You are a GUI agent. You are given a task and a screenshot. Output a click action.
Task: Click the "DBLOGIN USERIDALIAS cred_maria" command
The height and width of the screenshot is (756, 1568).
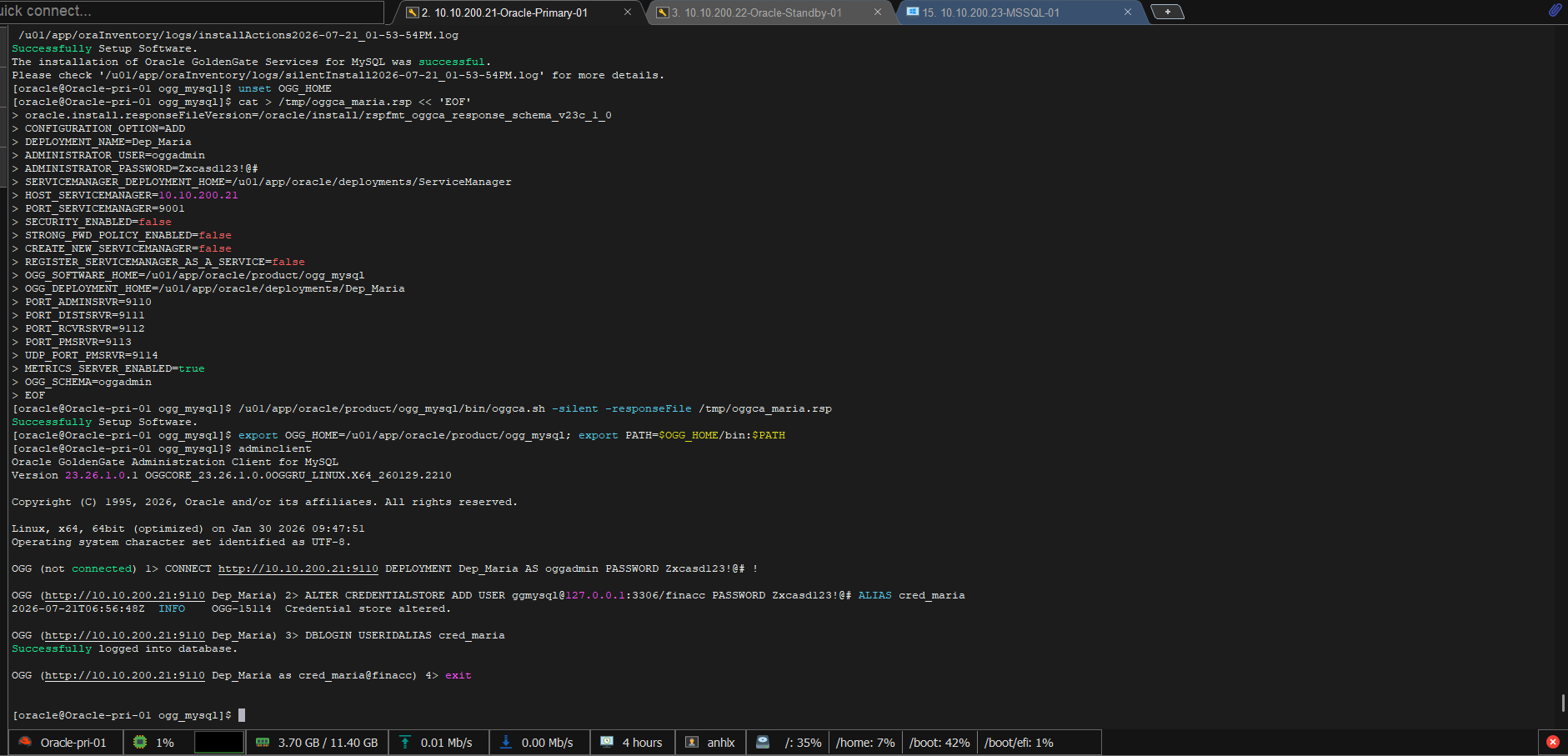(405, 635)
